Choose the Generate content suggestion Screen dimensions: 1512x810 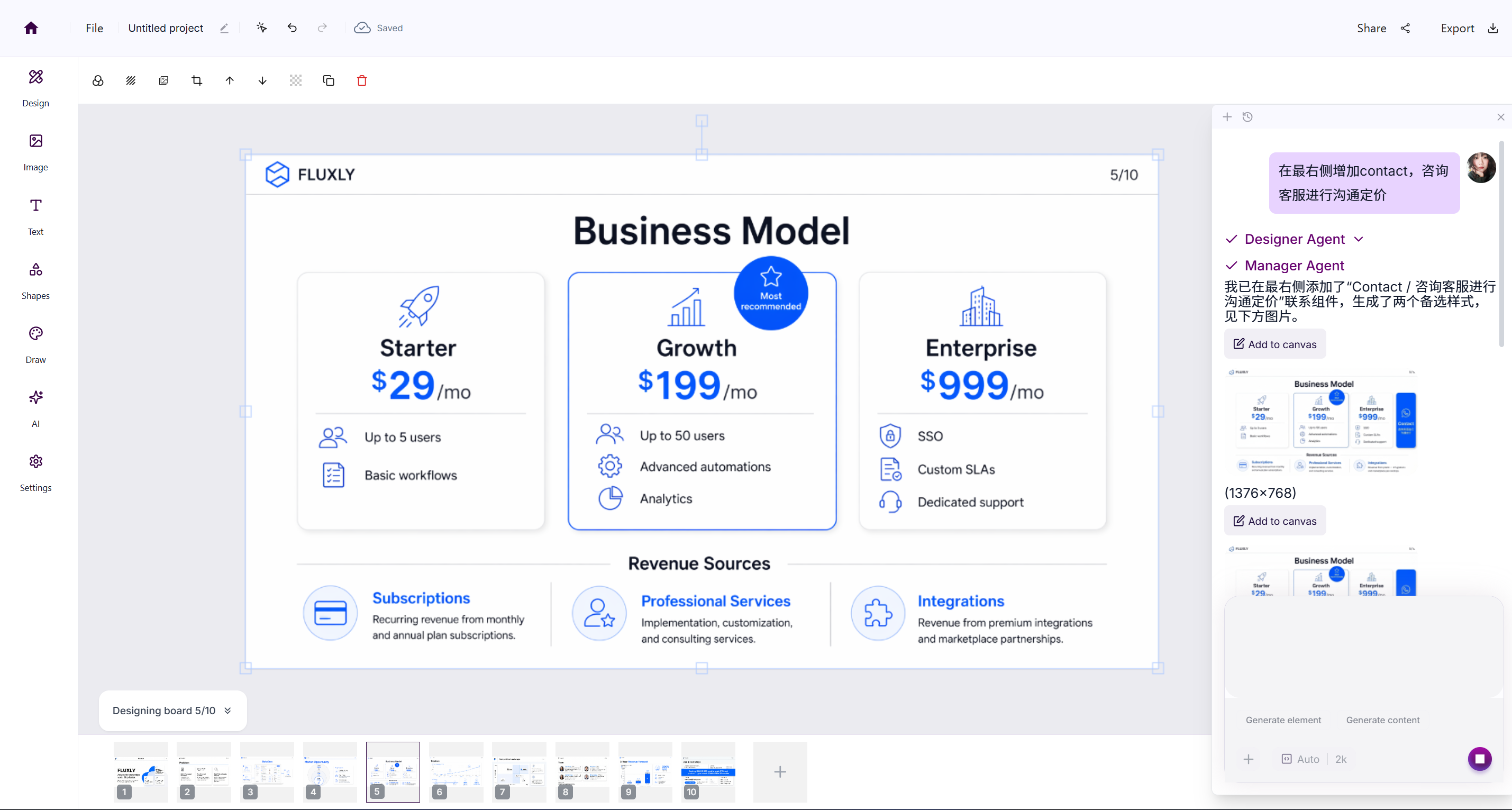tap(1383, 720)
